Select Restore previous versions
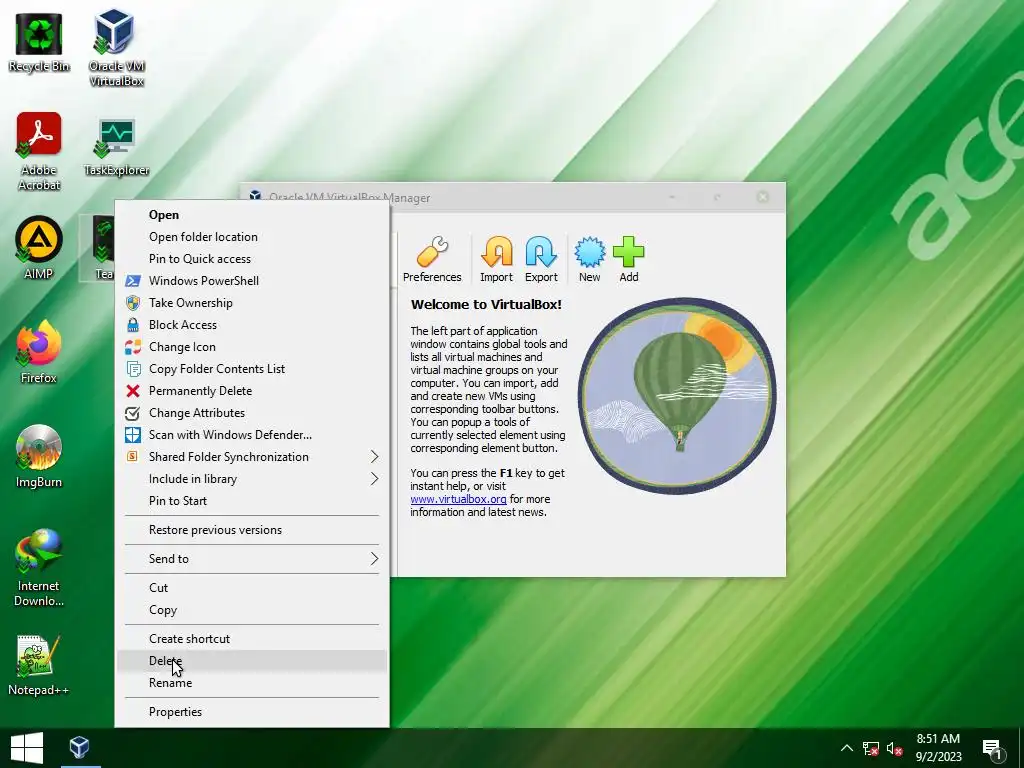Viewport: 1024px width, 768px height. tap(252, 530)
